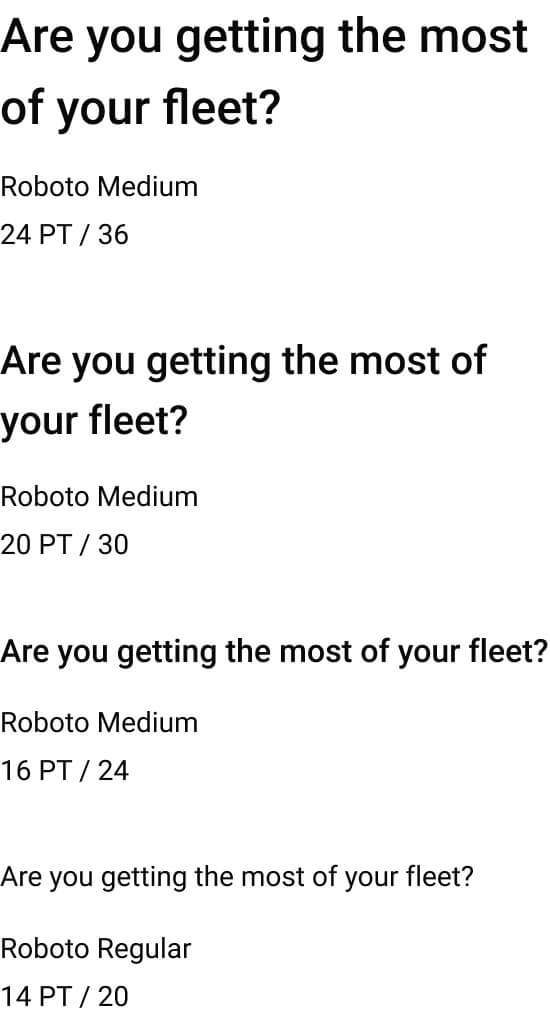Image resolution: width=550 pixels, height=1012 pixels.
Task: Click "Are you getting the most of" heading line
Action: point(243,361)
